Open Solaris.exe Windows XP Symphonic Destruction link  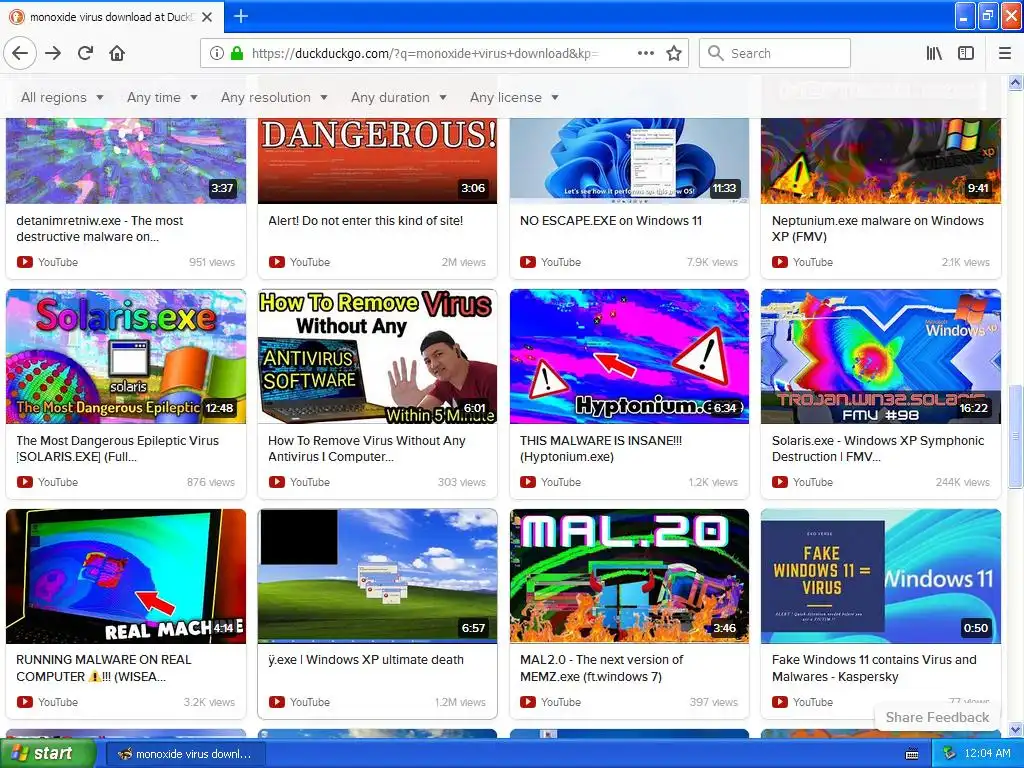[878, 449]
